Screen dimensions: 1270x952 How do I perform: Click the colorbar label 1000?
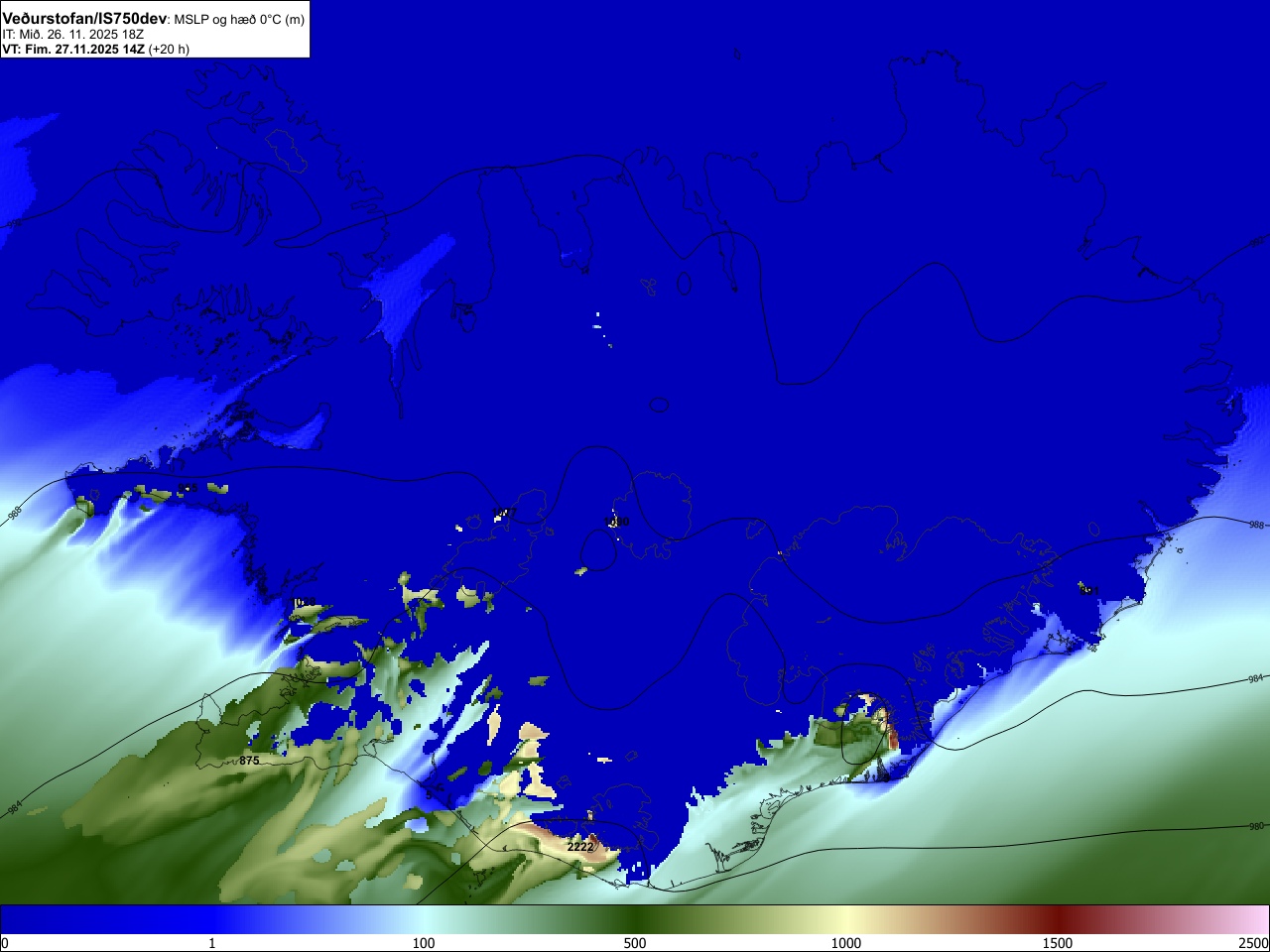(x=846, y=943)
